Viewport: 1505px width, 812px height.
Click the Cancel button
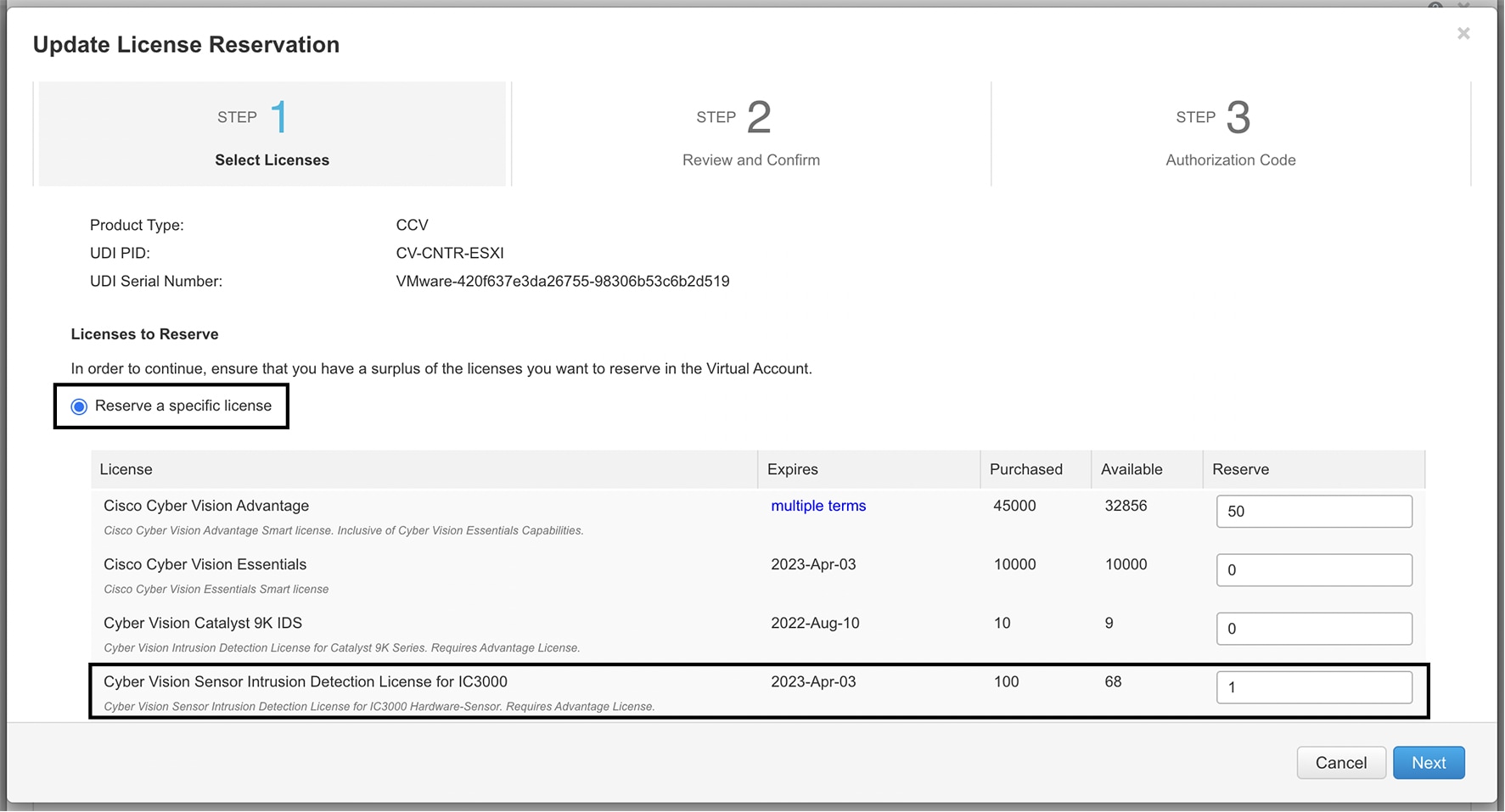(x=1341, y=763)
